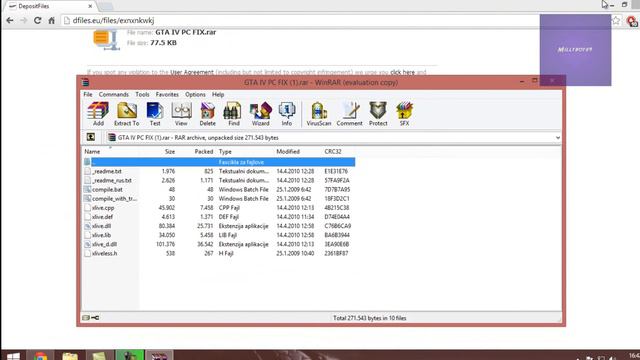This screenshot has height=360, width=640.
Task: Open the Windows Start button
Action: (13, 356)
